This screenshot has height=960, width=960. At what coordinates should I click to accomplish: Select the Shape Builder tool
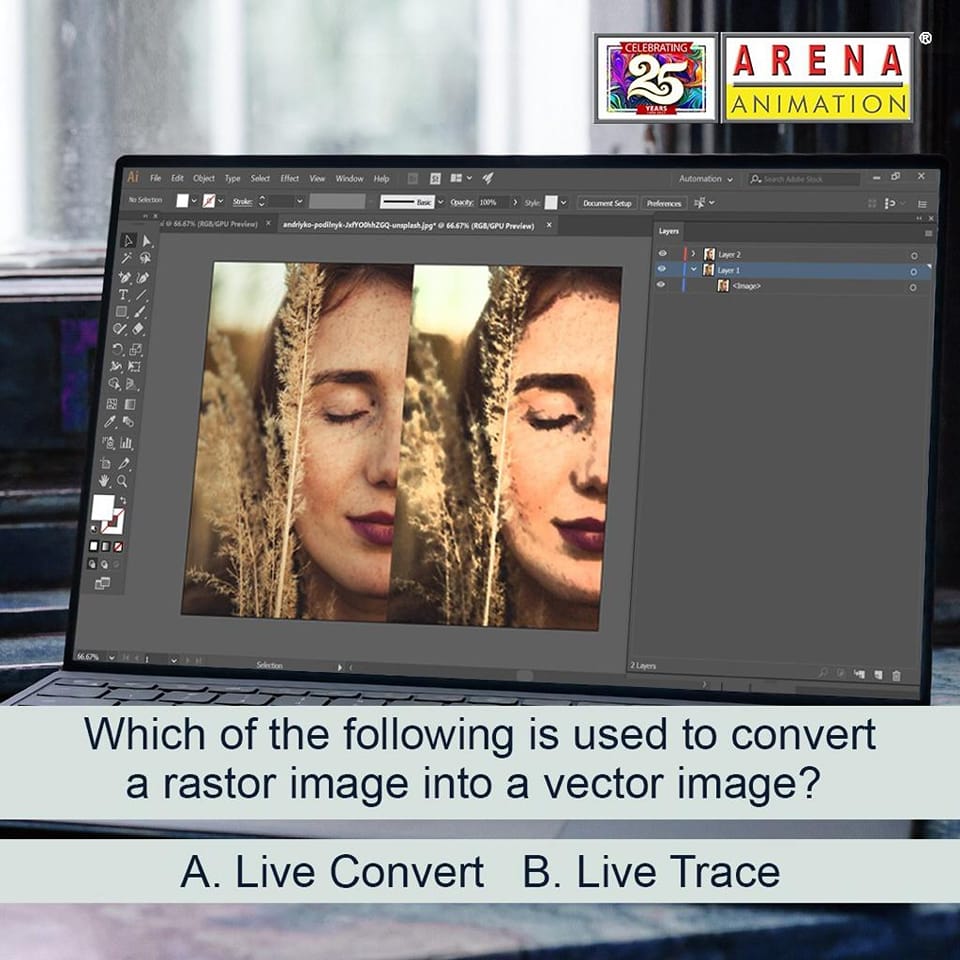pyautogui.click(x=114, y=384)
